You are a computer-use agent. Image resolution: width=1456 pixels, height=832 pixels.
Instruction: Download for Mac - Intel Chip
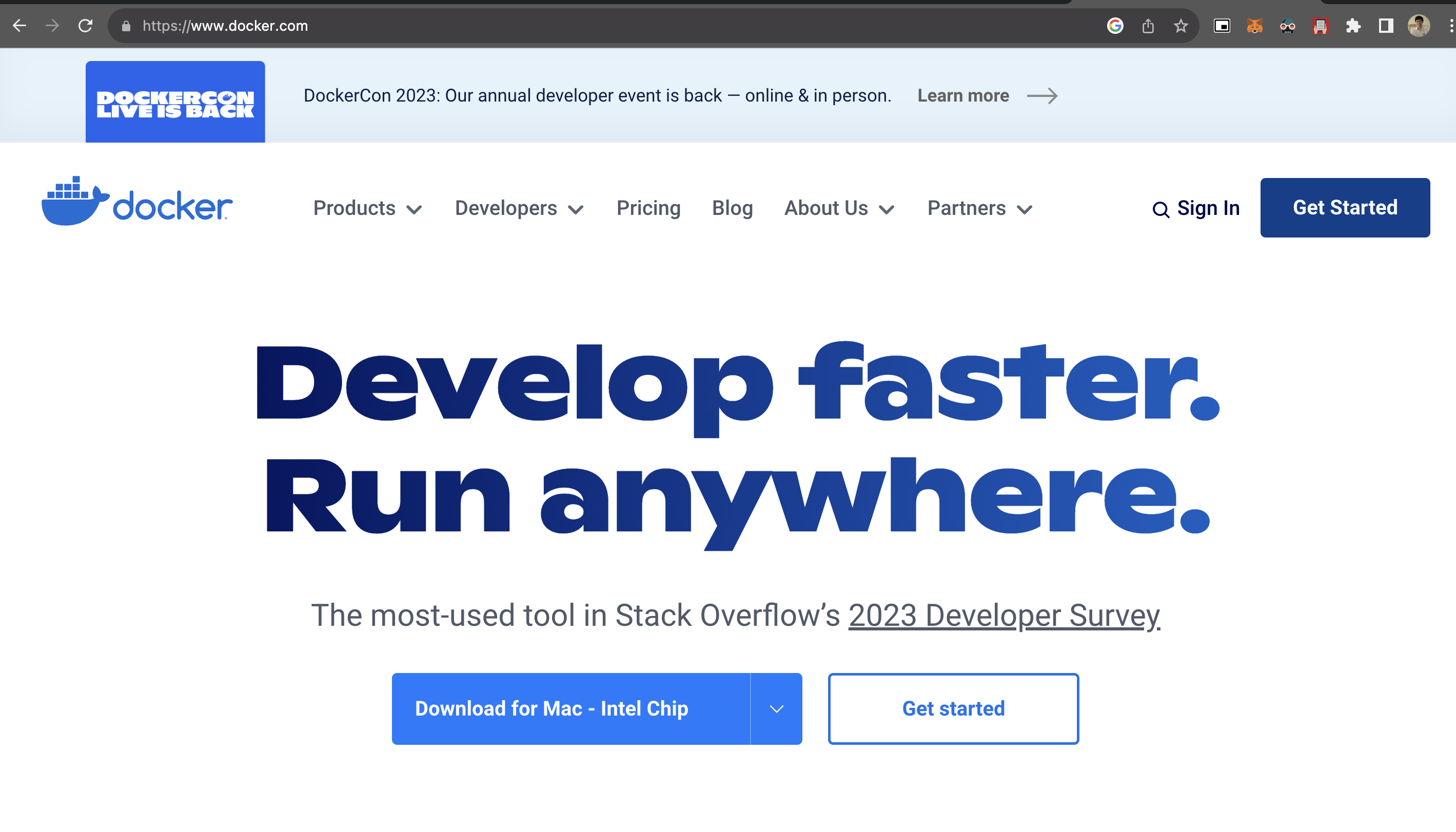571,708
